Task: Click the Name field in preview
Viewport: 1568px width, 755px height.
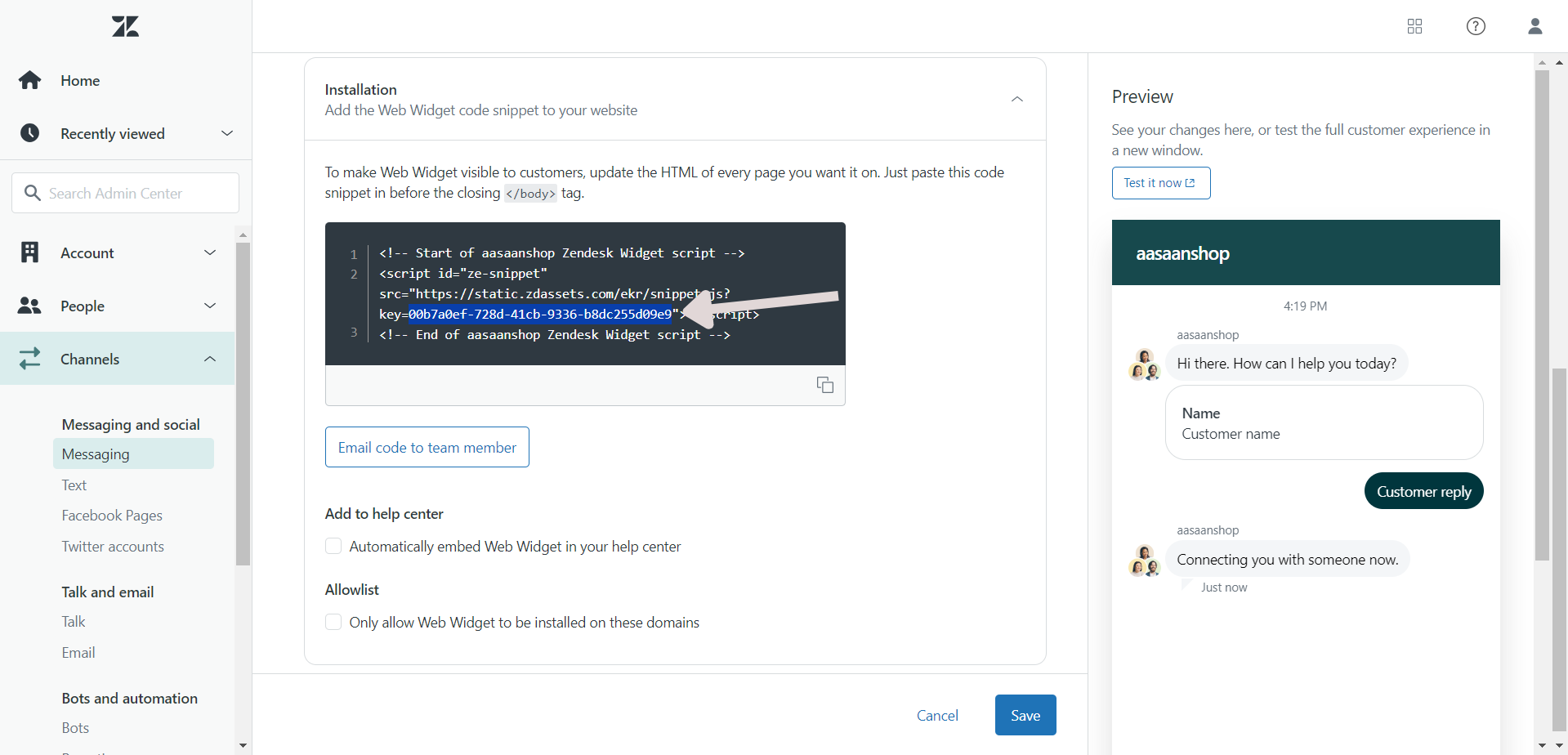Action: pos(1324,422)
